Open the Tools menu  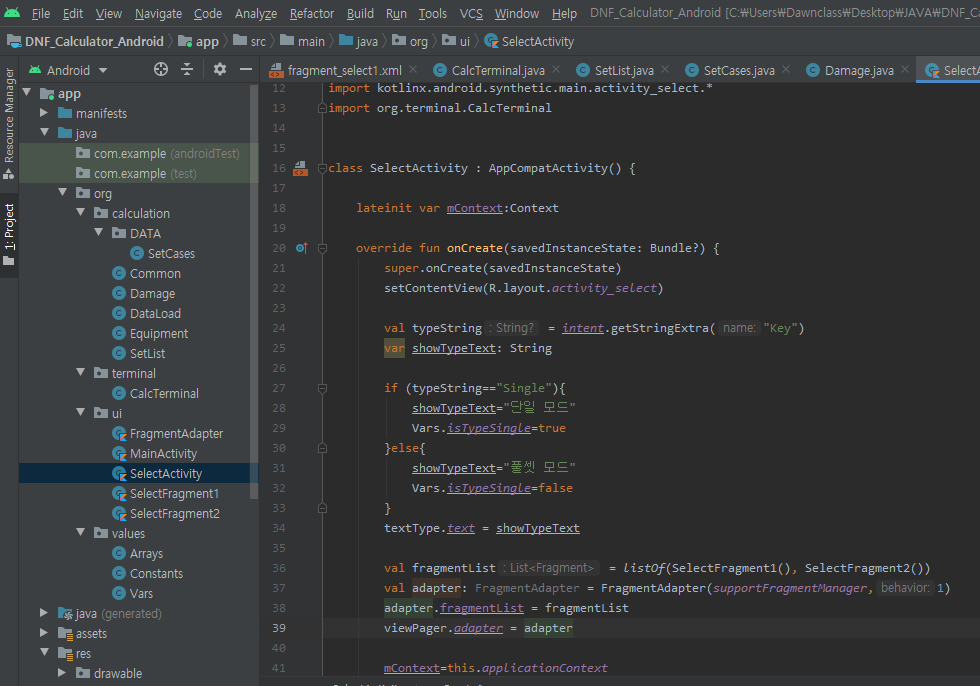tap(432, 13)
